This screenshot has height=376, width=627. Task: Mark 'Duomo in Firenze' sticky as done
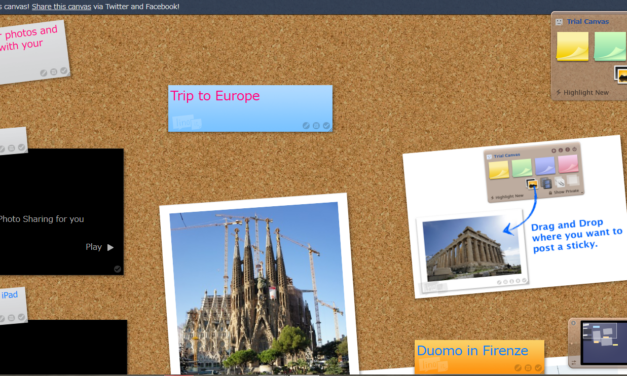pos(538,368)
